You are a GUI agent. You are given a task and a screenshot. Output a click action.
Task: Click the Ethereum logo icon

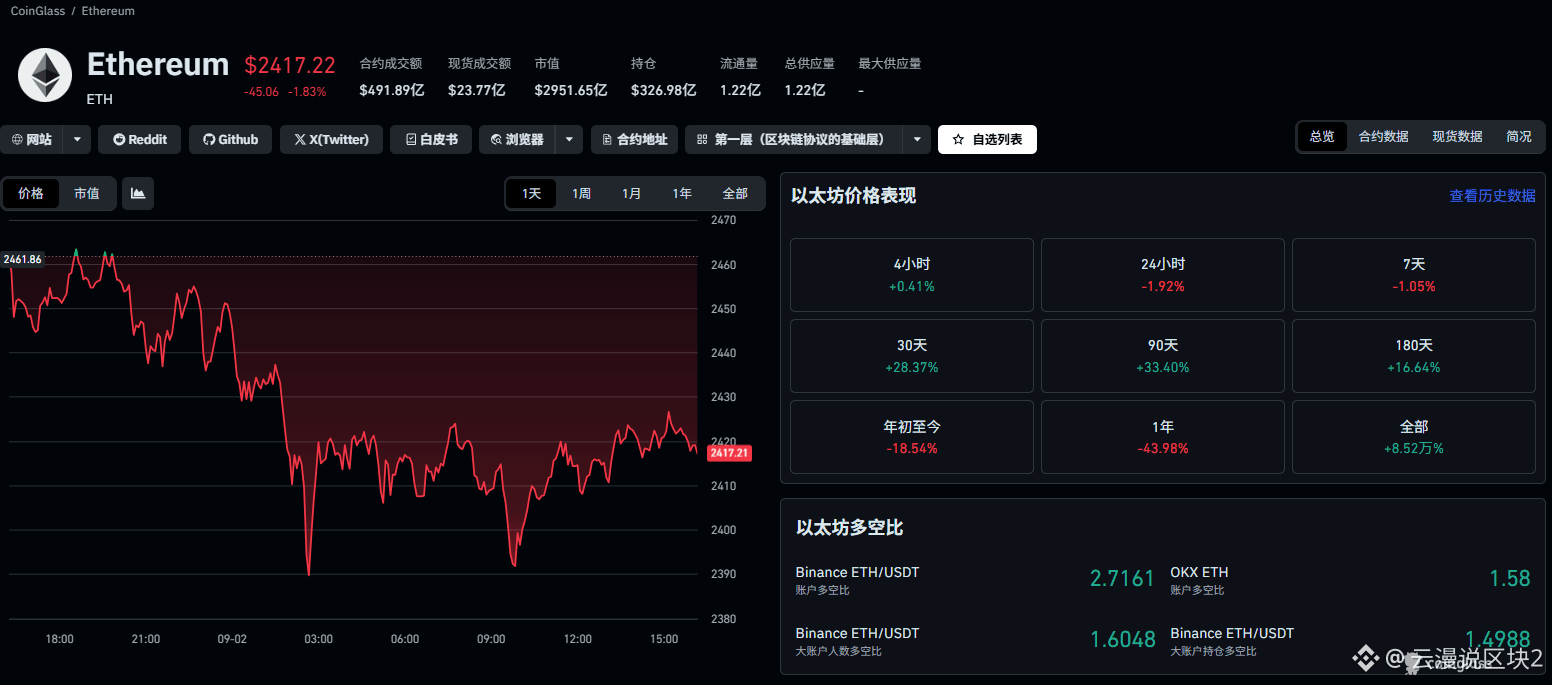45,75
